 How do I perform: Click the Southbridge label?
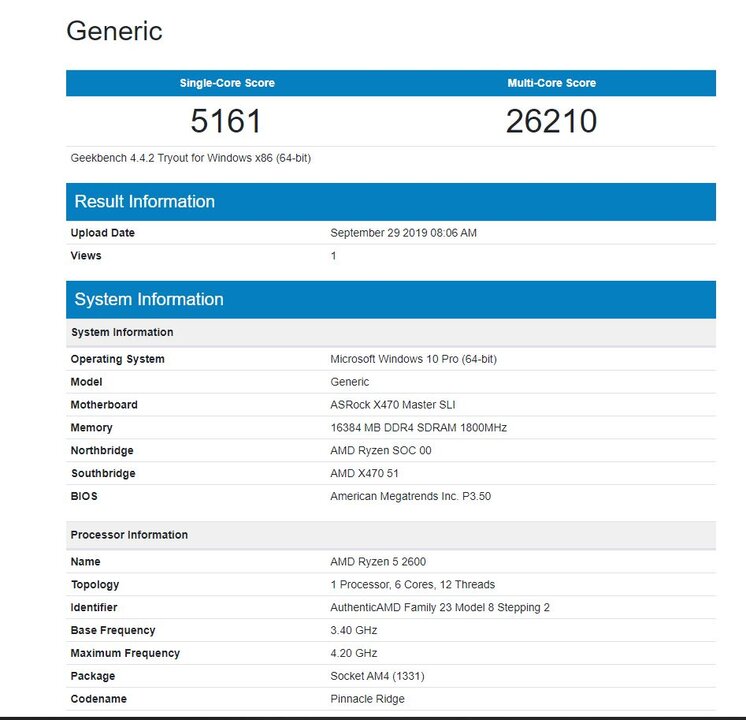pyautogui.click(x=103, y=473)
